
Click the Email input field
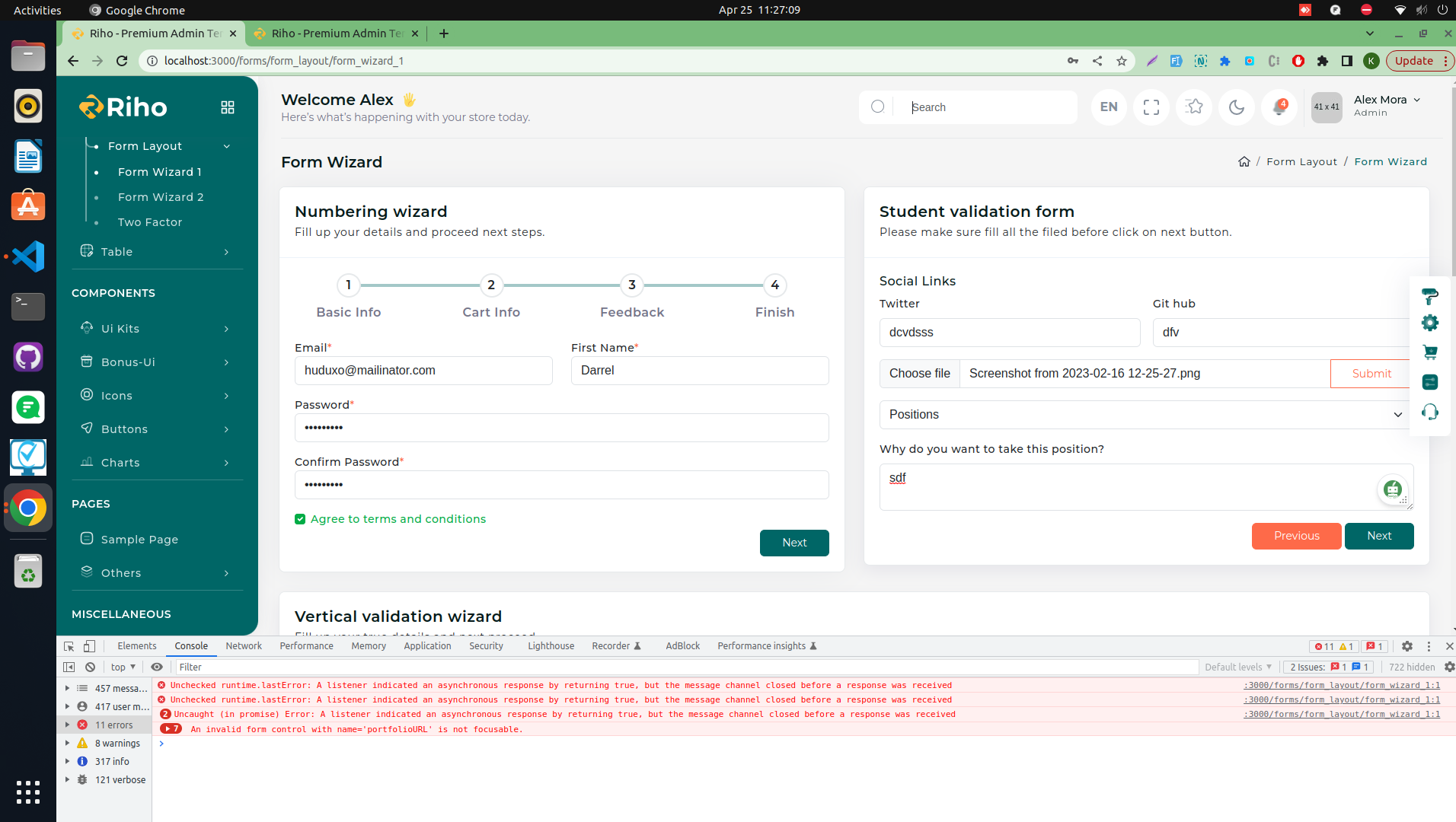(x=423, y=371)
